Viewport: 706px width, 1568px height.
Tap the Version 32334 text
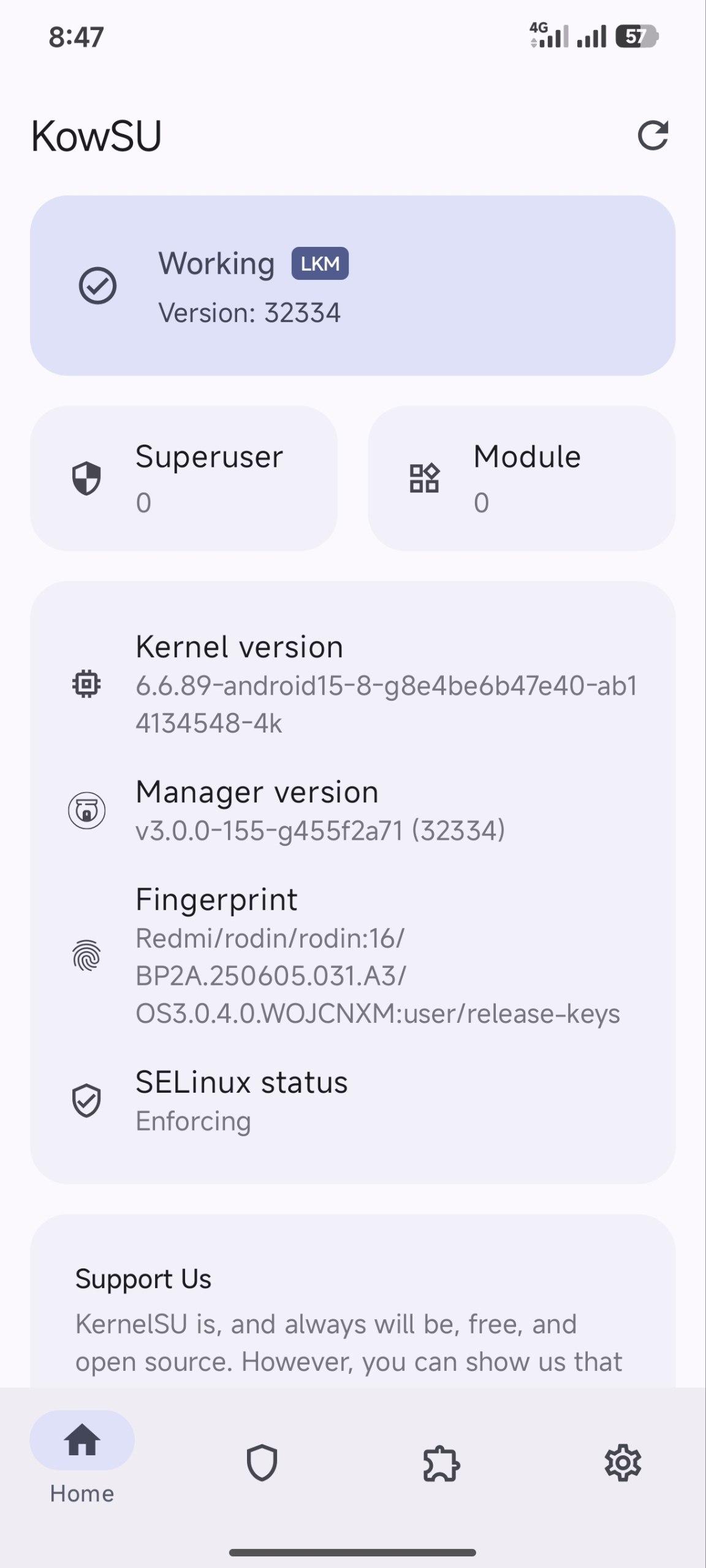tap(249, 313)
